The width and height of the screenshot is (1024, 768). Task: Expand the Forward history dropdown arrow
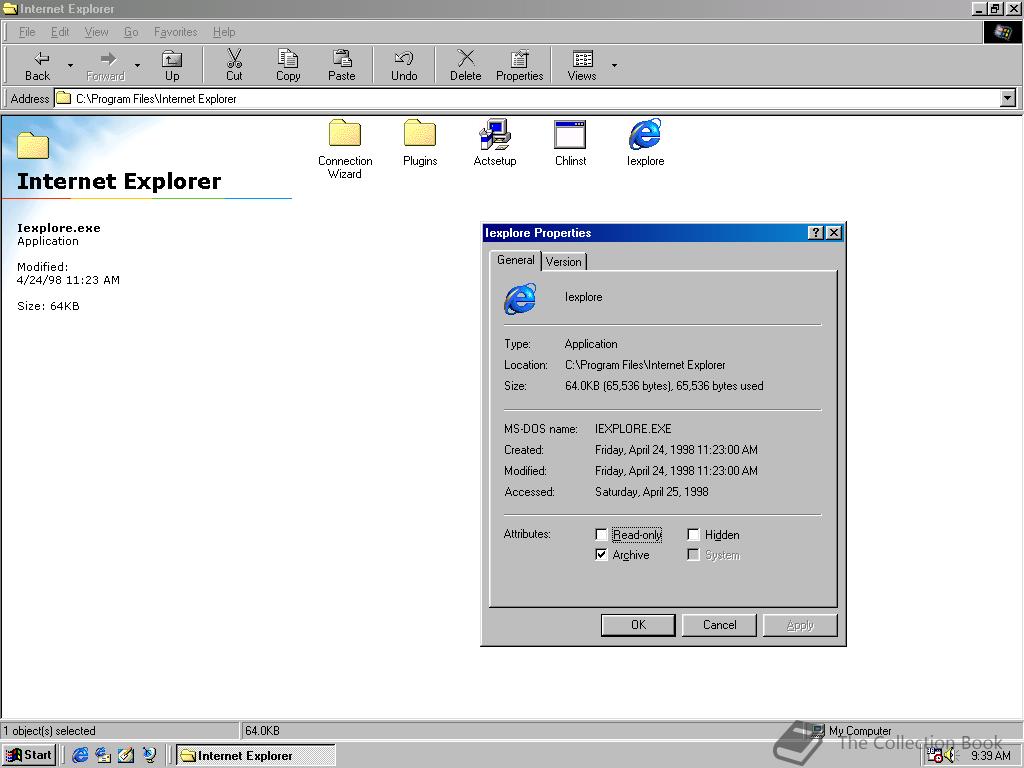pos(137,65)
